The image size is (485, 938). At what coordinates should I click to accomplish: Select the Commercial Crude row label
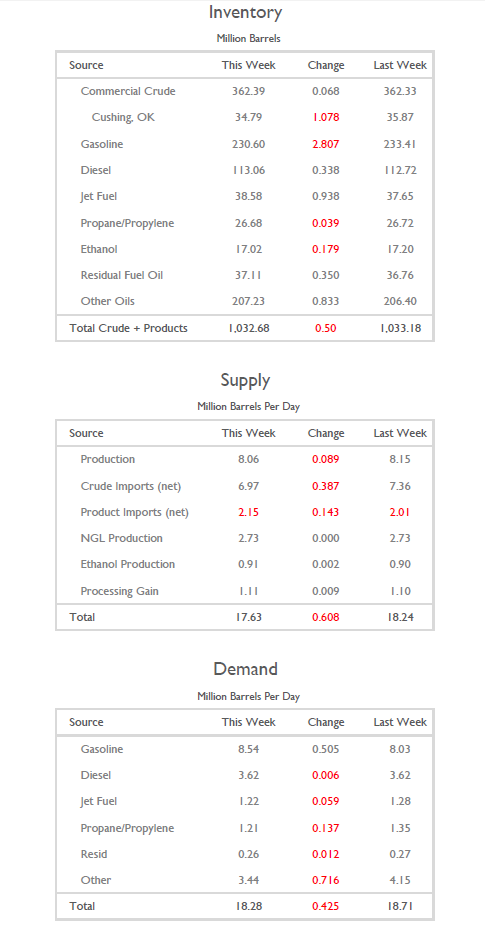tap(128, 92)
